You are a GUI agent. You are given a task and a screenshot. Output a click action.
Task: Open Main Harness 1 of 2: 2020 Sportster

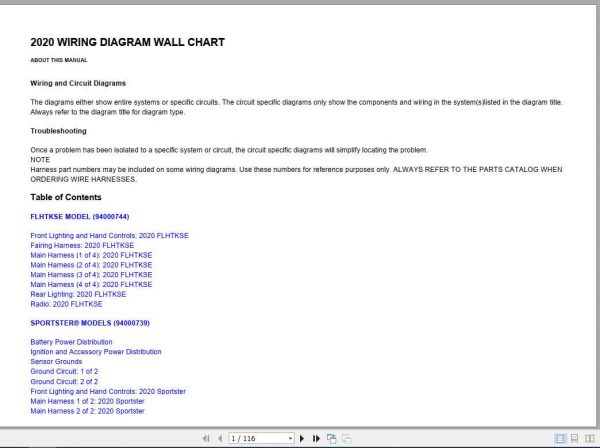(87, 401)
